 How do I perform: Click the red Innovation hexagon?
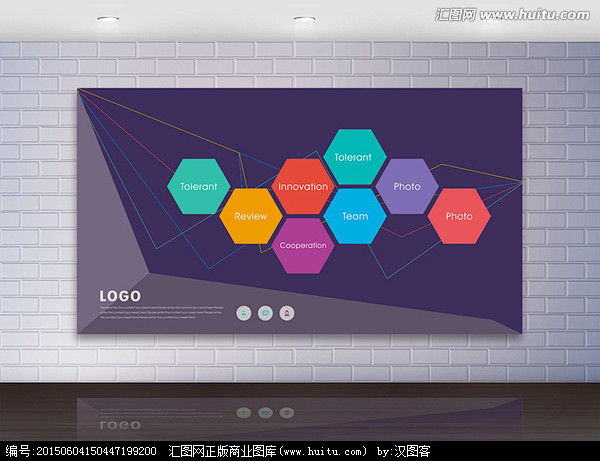coord(302,186)
